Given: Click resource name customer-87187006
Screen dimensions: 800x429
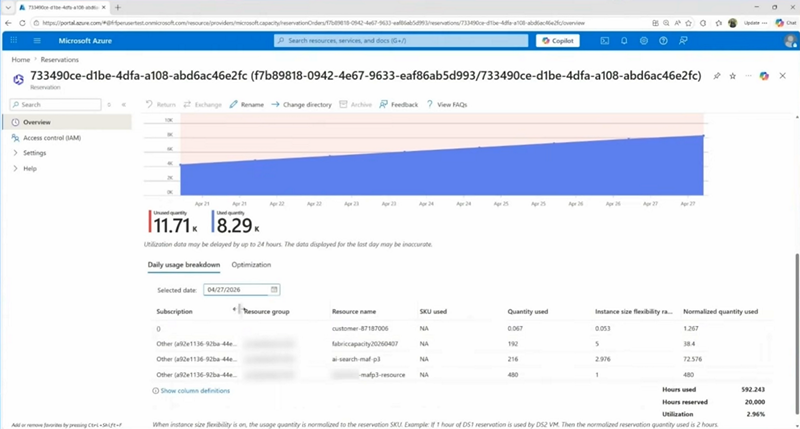Looking at the screenshot, I should tap(360, 329).
